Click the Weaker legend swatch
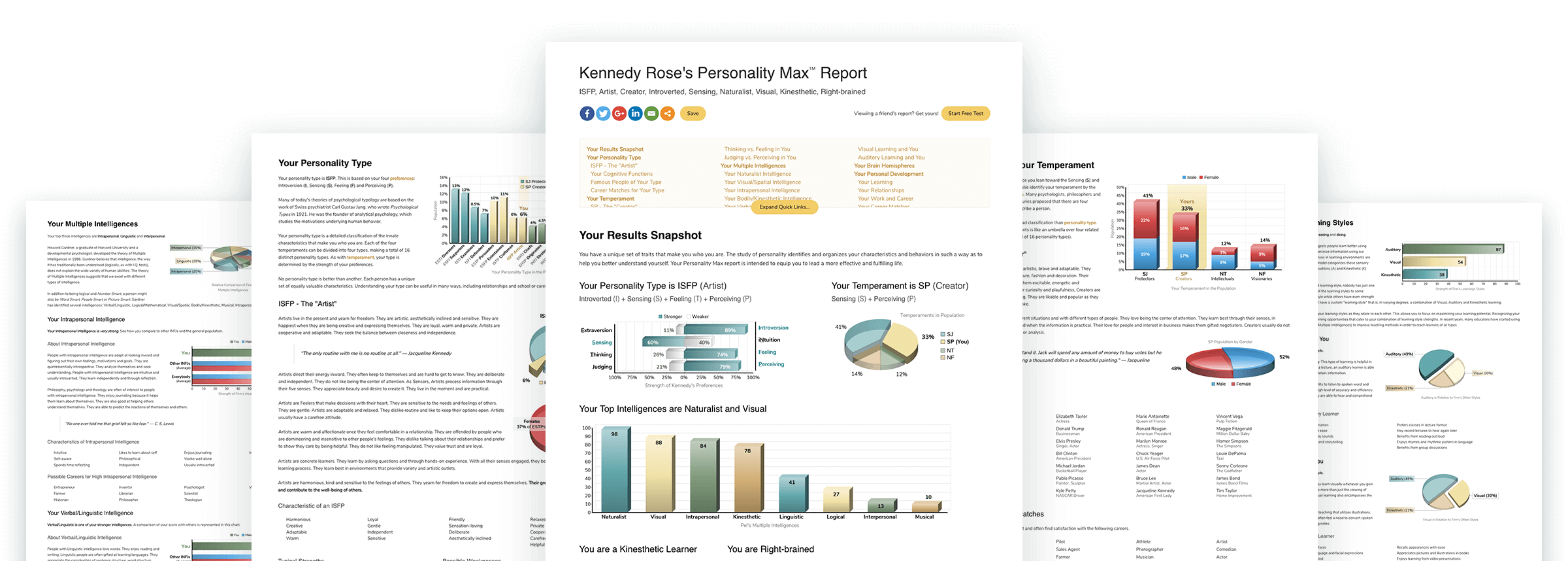 (689, 316)
